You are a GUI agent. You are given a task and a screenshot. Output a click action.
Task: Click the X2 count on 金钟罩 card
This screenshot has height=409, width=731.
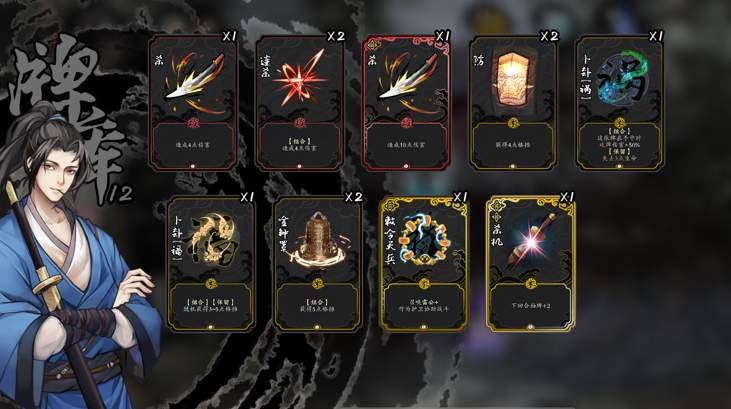[354, 197]
